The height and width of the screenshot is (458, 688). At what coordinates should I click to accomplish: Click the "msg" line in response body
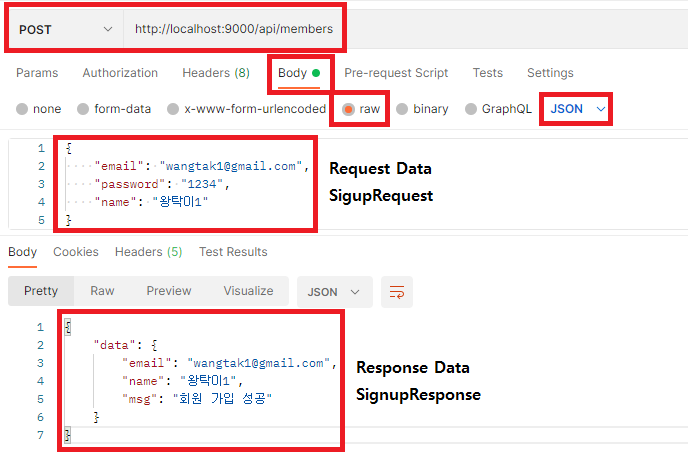197,399
